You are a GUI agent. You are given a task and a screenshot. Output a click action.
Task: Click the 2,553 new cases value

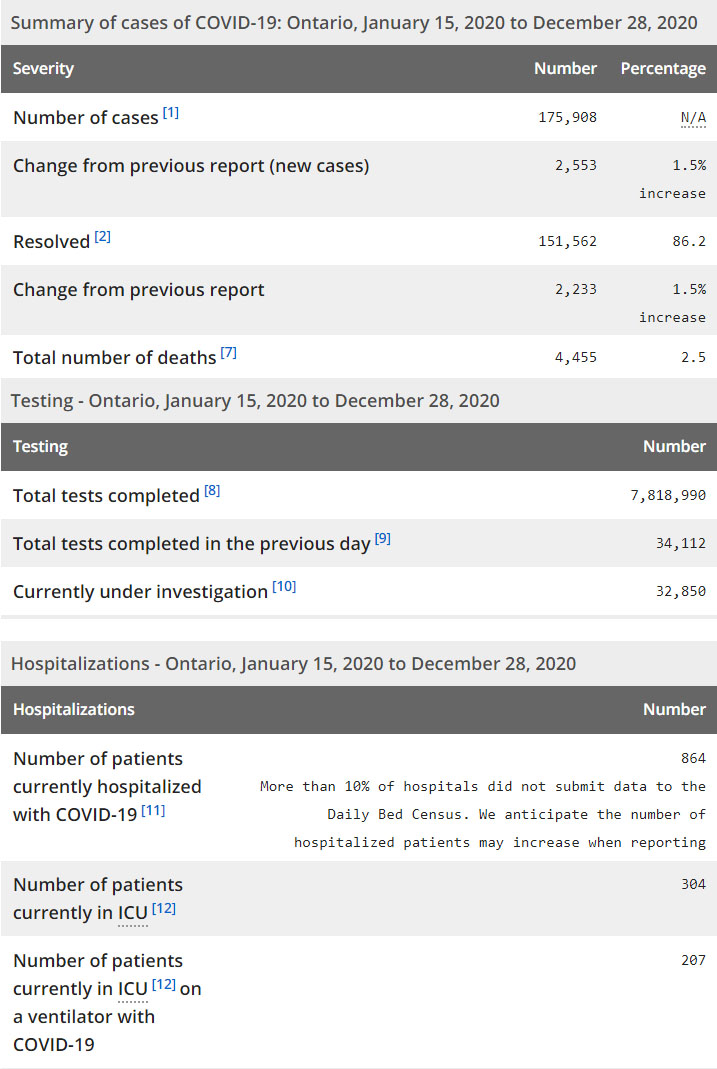pyautogui.click(x=576, y=166)
